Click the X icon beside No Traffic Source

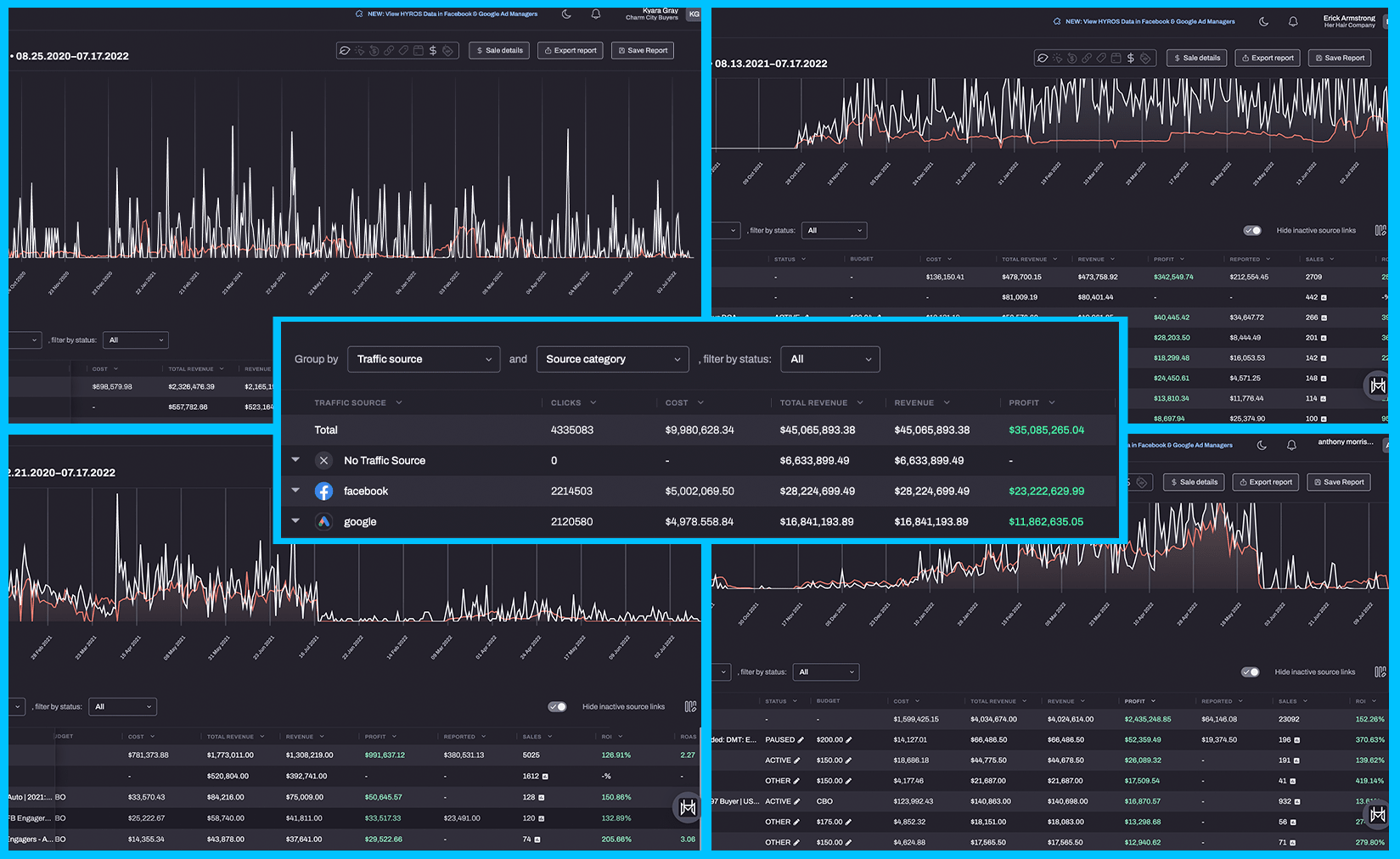pyautogui.click(x=323, y=461)
